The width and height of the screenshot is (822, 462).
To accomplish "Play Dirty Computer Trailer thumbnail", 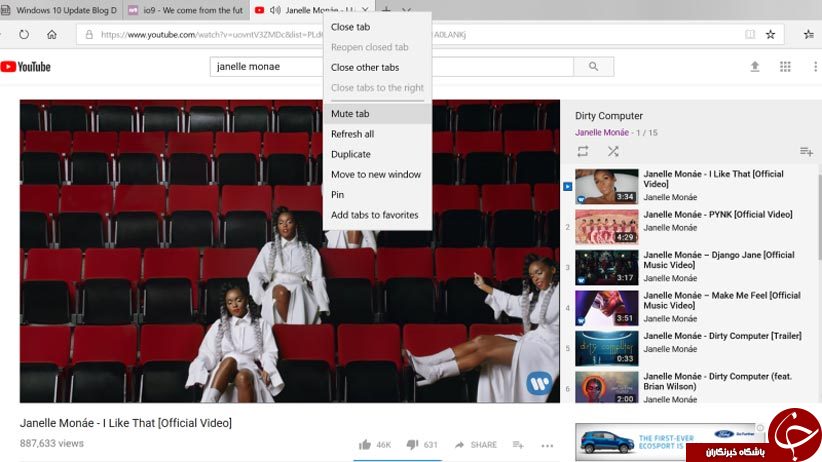I will click(607, 348).
